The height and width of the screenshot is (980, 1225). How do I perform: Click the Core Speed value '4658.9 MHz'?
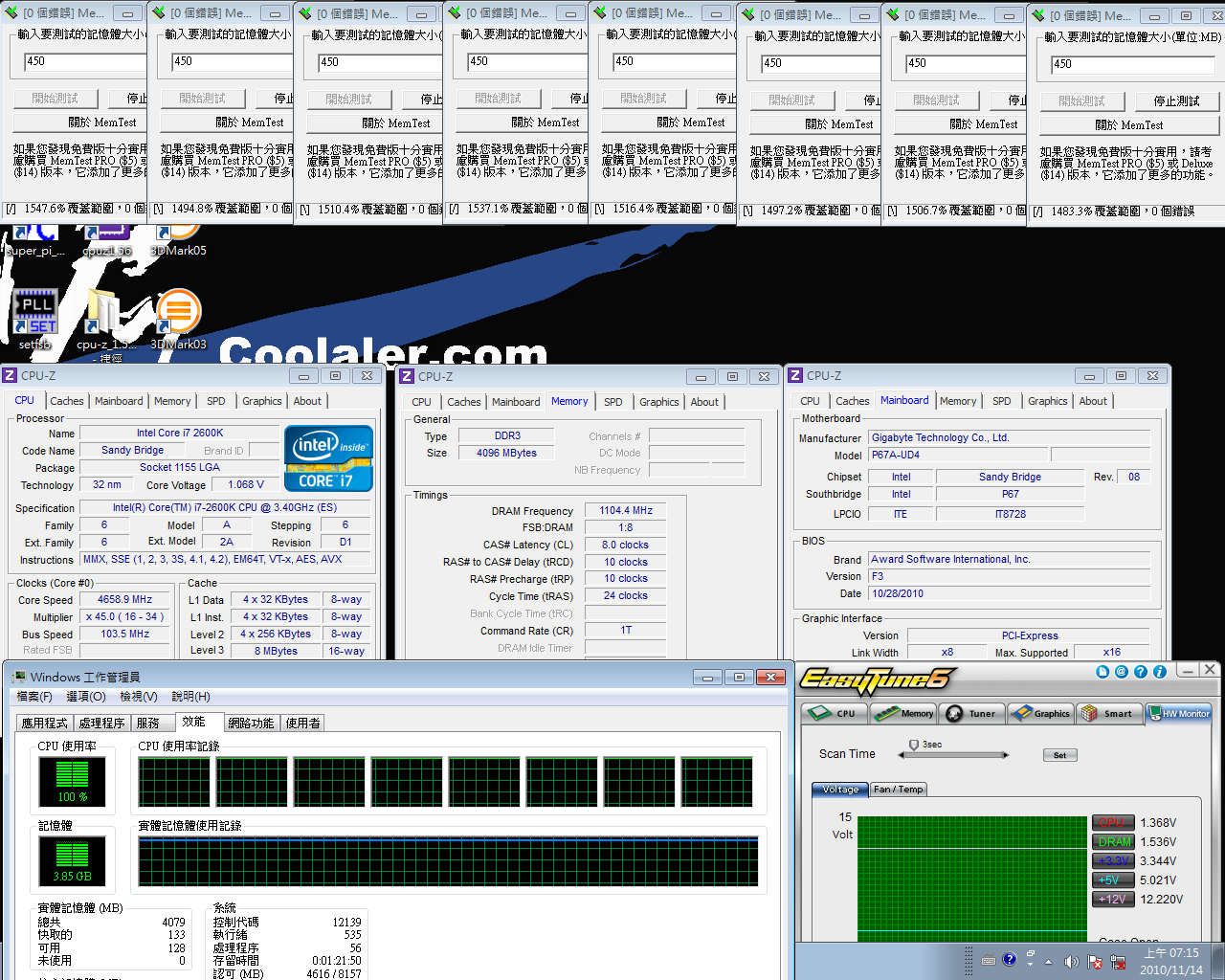tap(125, 599)
